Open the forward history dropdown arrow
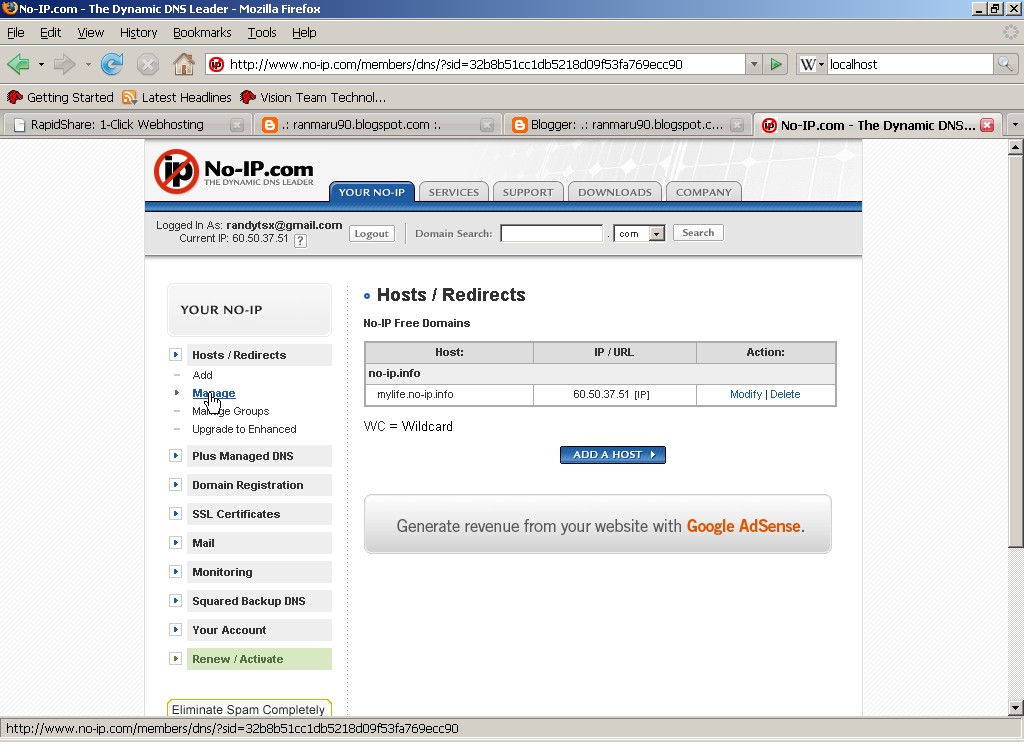Screen dimensions: 1024x742 pyautogui.click(x=88, y=64)
